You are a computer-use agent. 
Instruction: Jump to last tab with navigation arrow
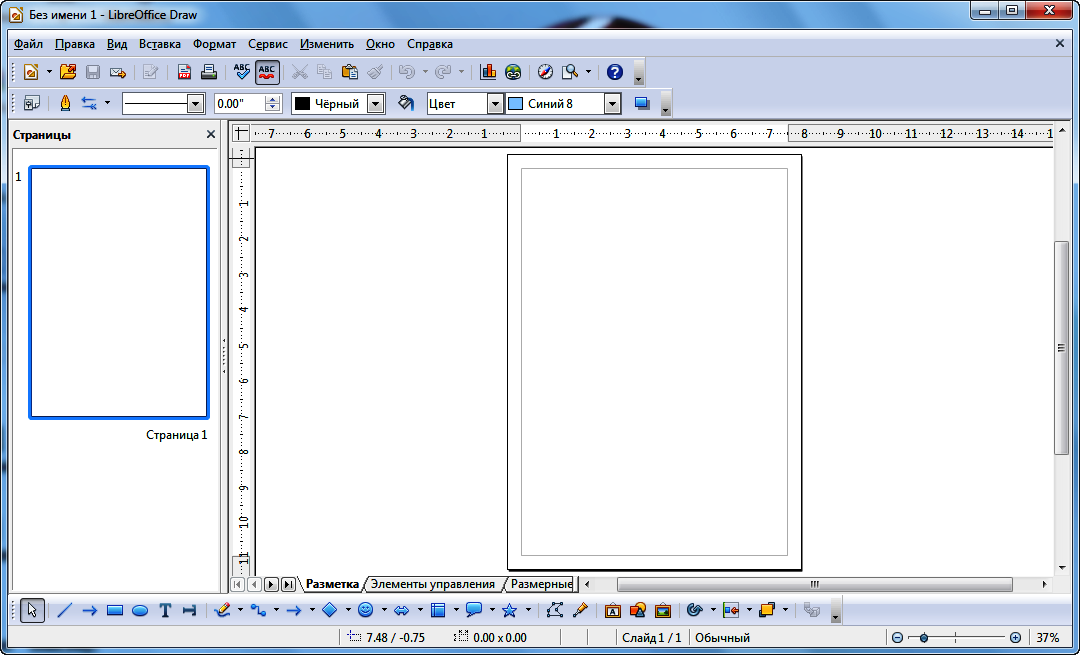289,584
